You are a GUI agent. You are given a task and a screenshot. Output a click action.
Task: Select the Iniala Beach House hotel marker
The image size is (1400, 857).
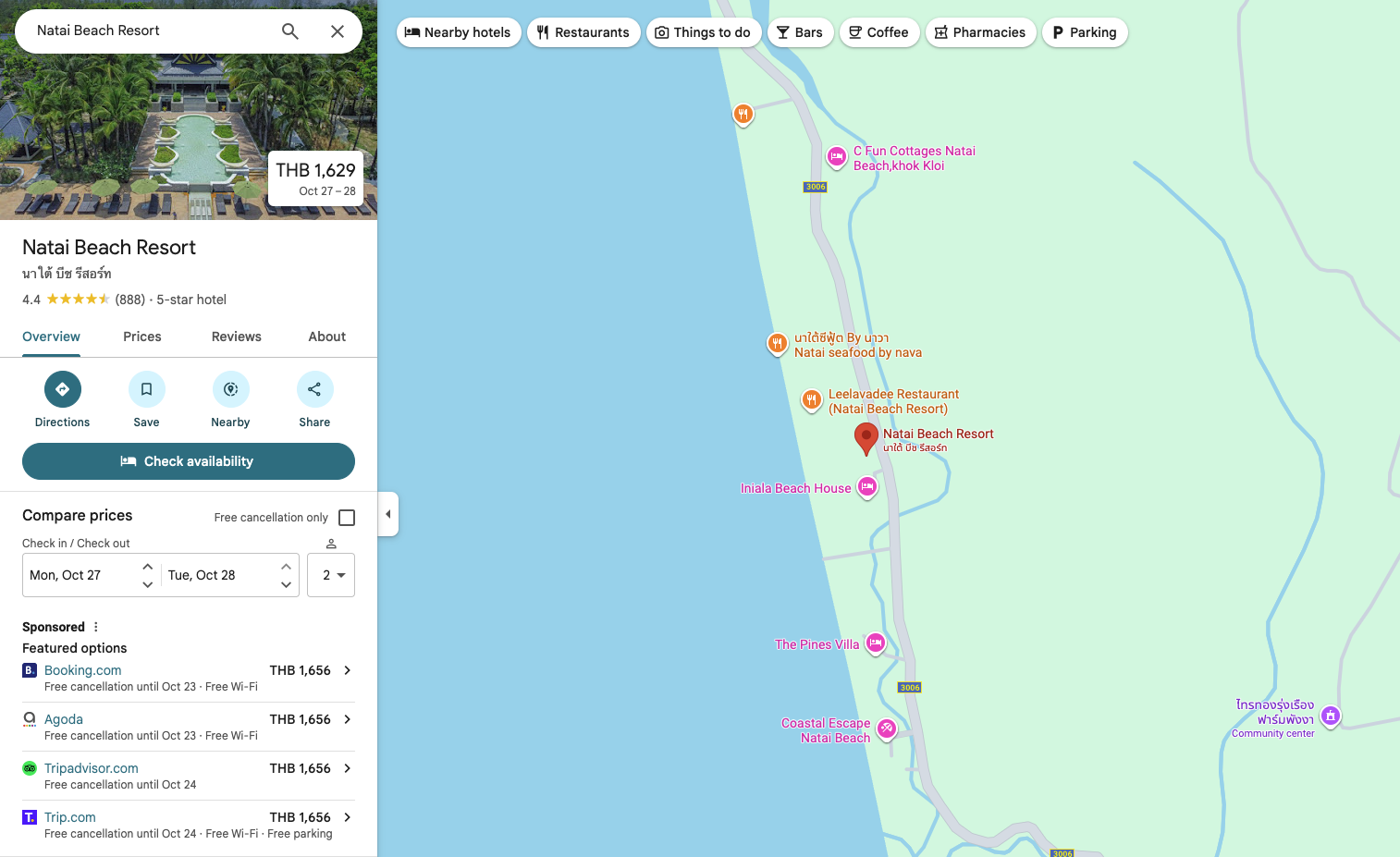coord(866,486)
